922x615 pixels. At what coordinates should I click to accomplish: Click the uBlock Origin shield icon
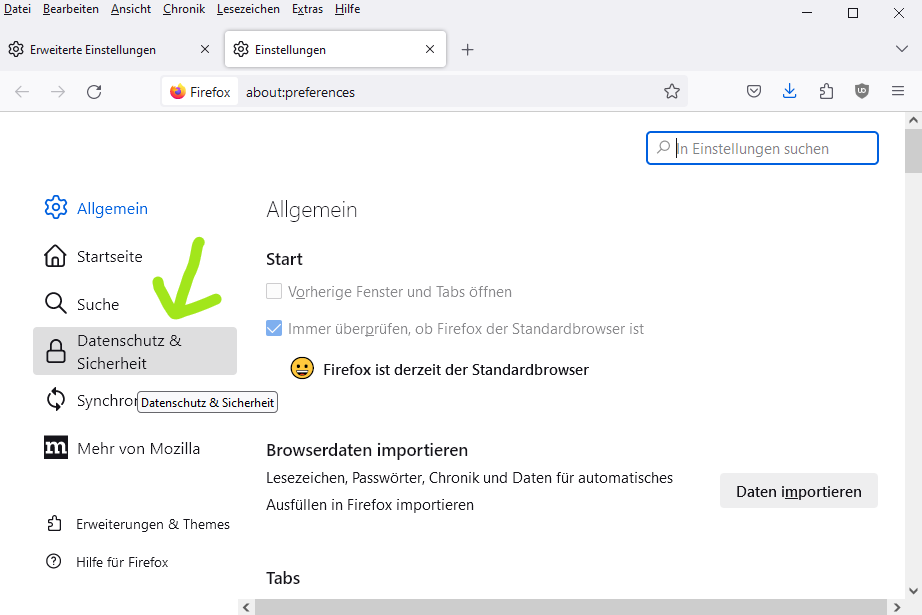862,92
